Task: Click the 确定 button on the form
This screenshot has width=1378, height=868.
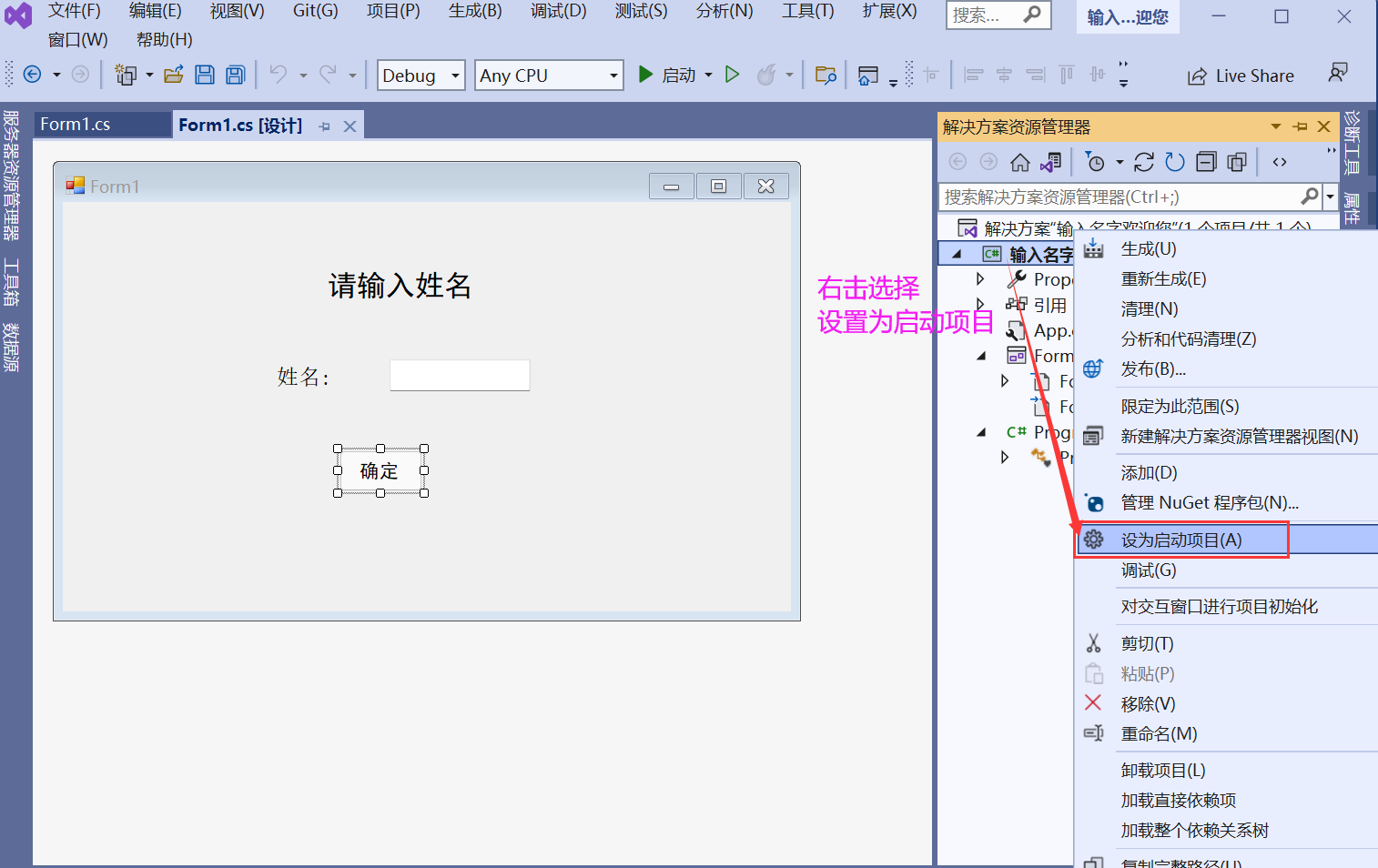Action: 380,471
